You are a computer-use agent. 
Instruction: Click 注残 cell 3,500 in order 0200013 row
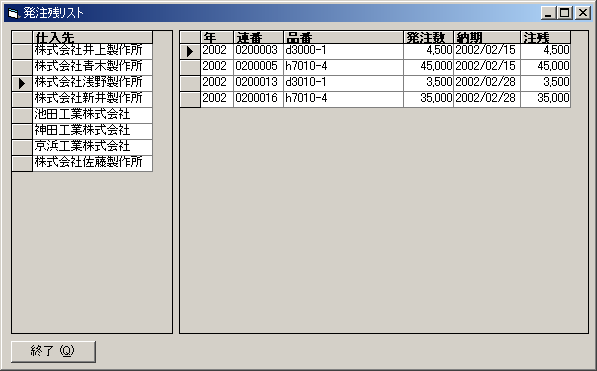pyautogui.click(x=546, y=83)
